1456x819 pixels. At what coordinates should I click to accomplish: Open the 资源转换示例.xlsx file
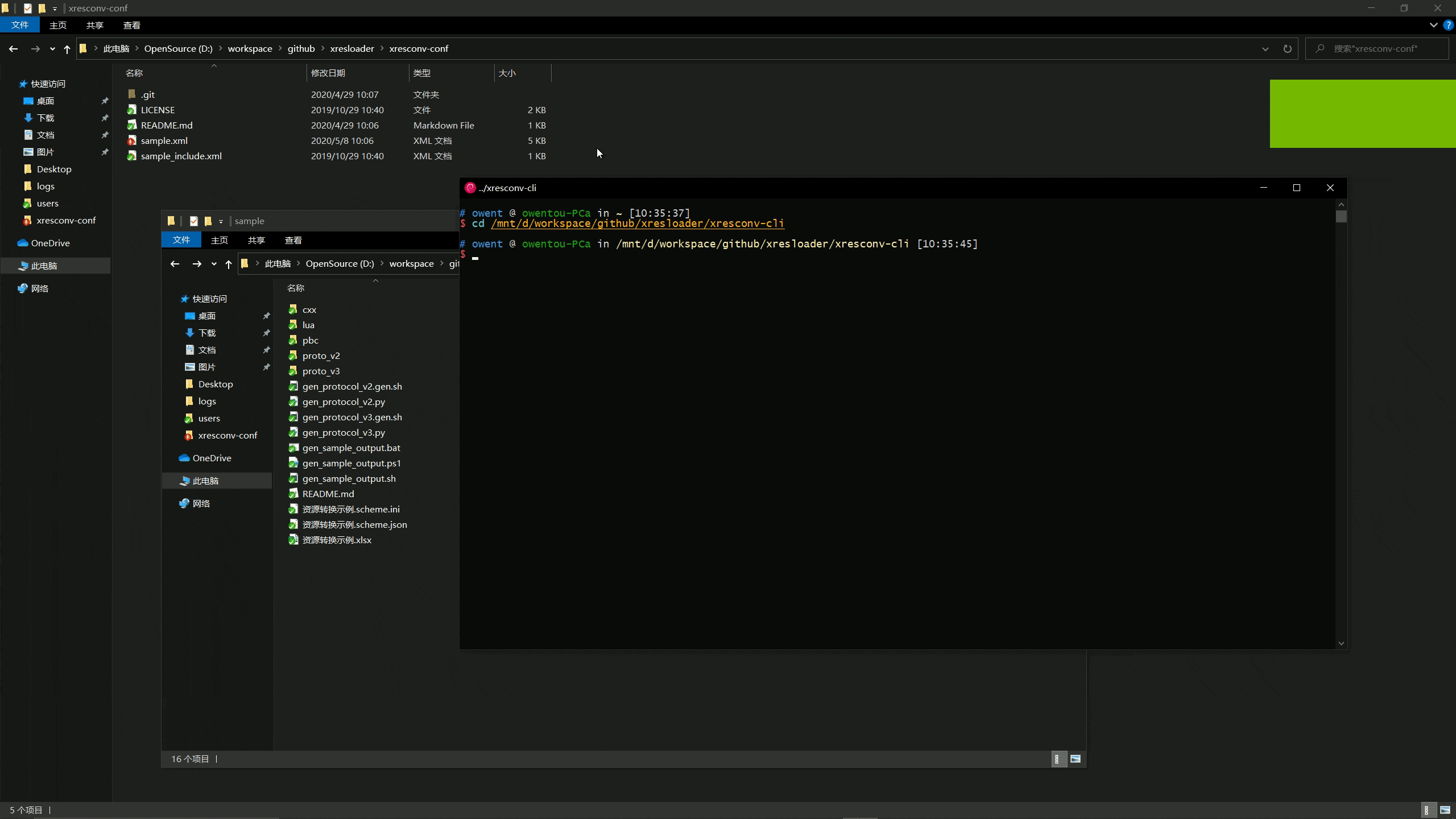[336, 540]
